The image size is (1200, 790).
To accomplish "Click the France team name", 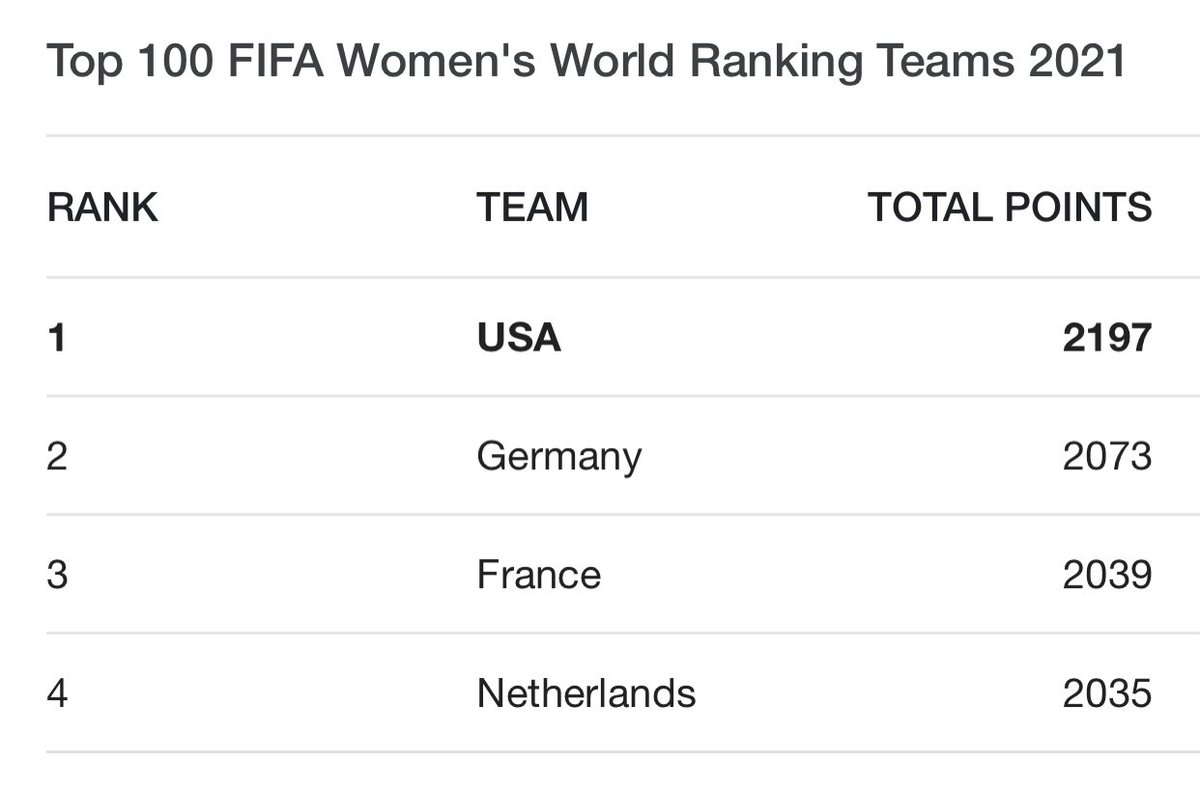I will coord(539,575).
